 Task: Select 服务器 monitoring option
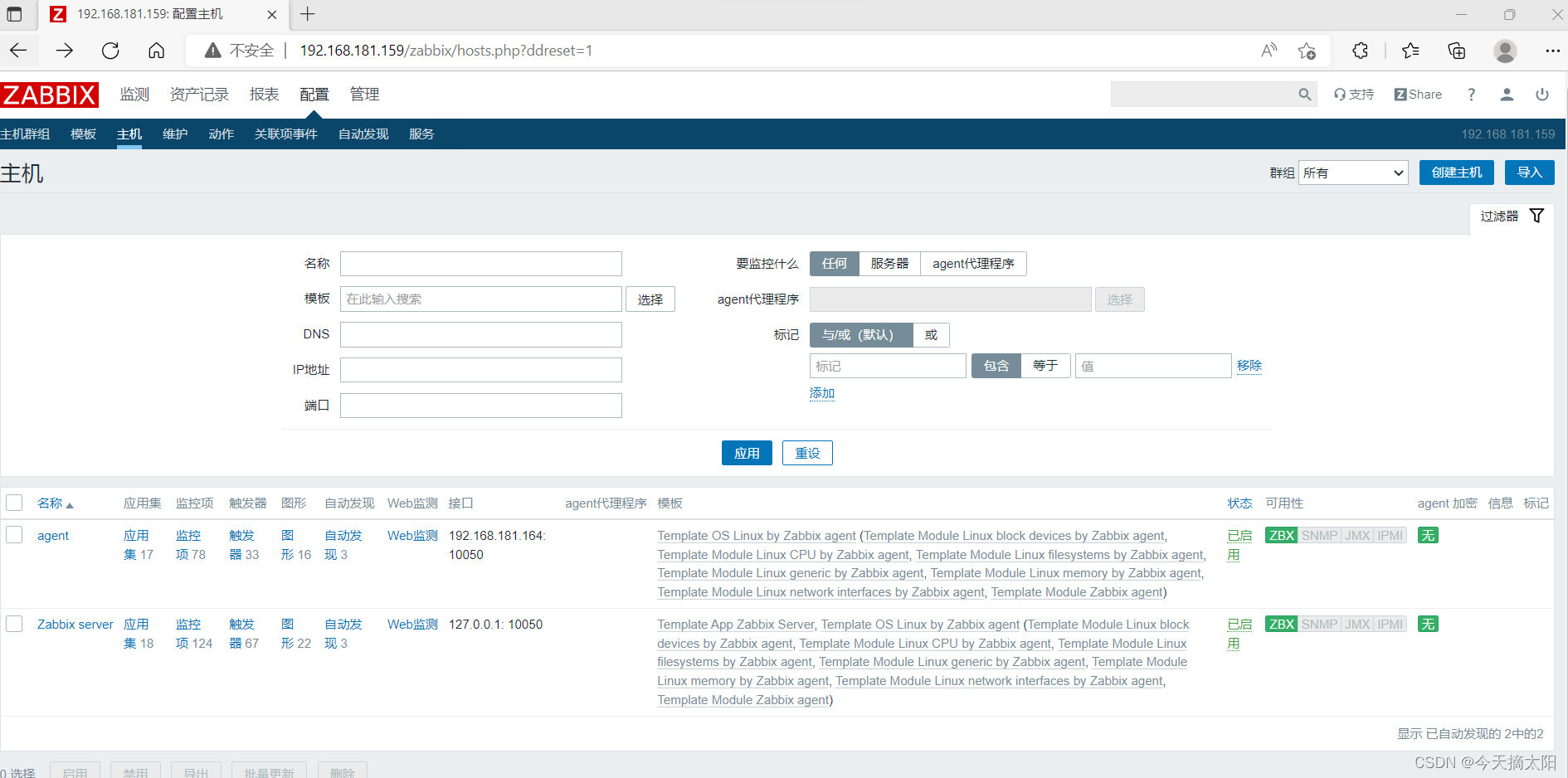pos(889,264)
